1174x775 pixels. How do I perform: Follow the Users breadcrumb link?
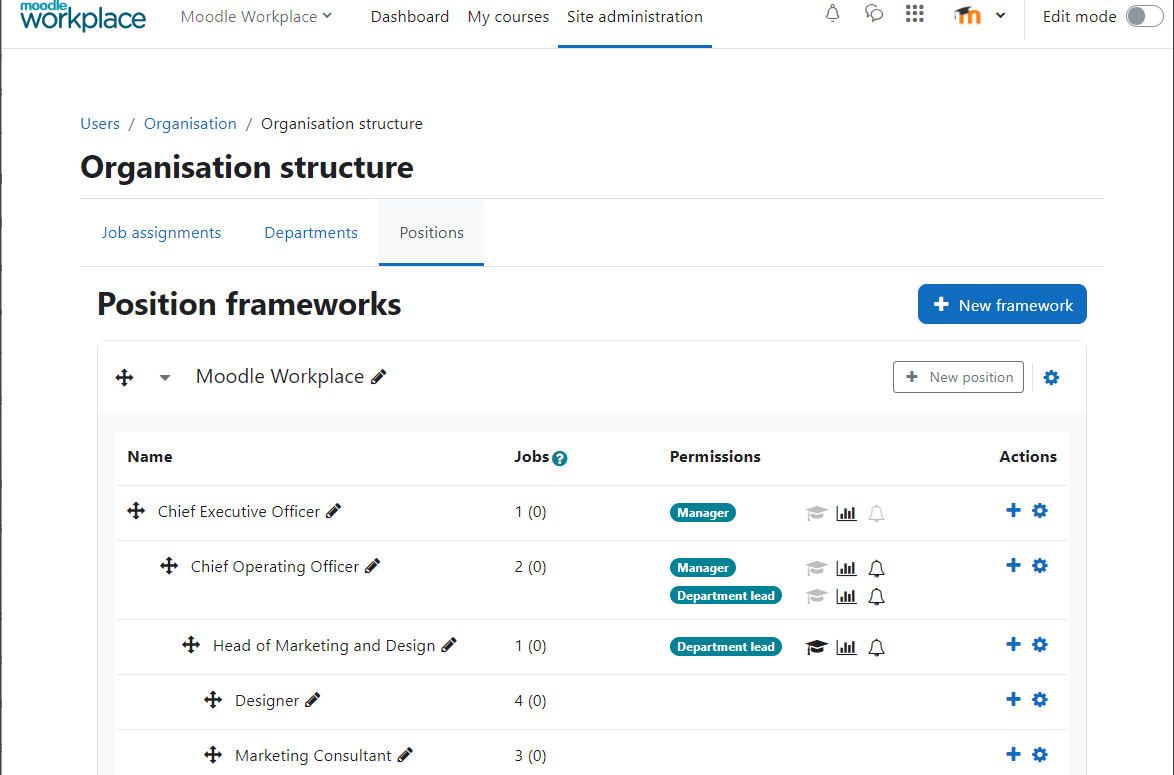pos(100,124)
